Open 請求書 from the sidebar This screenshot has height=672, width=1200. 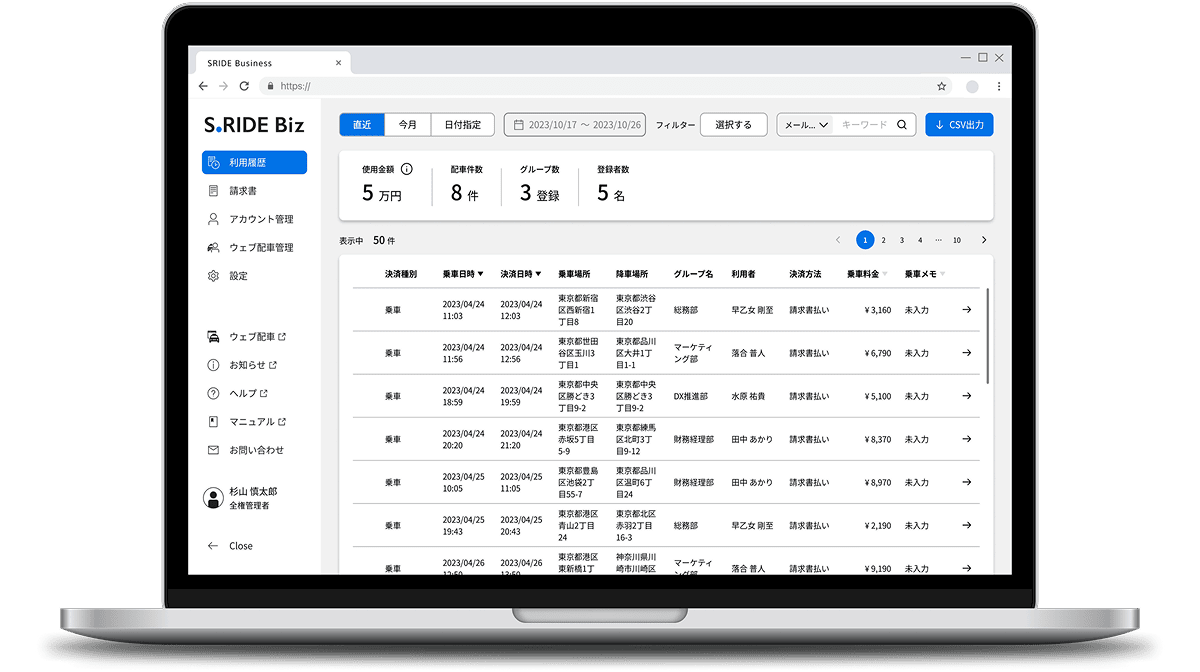[243, 191]
